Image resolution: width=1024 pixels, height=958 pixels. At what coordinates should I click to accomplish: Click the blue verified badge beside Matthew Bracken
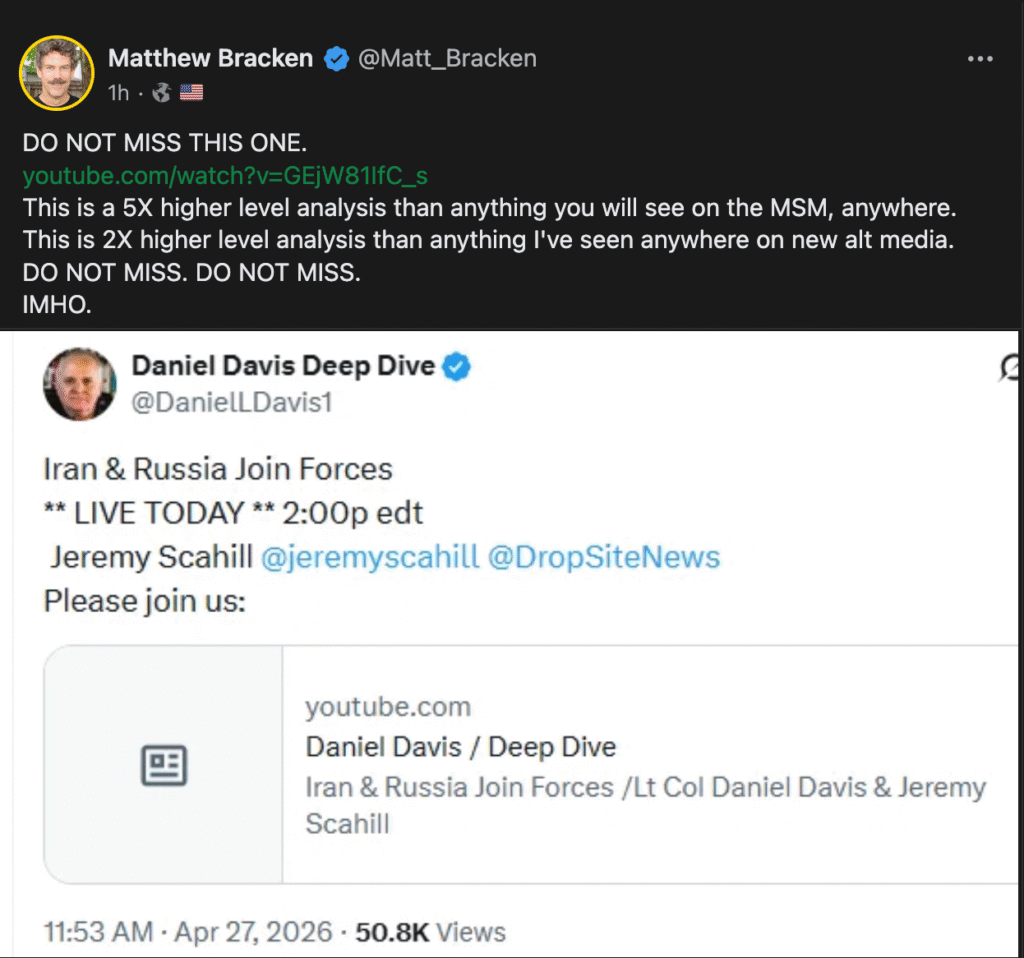pyautogui.click(x=337, y=59)
